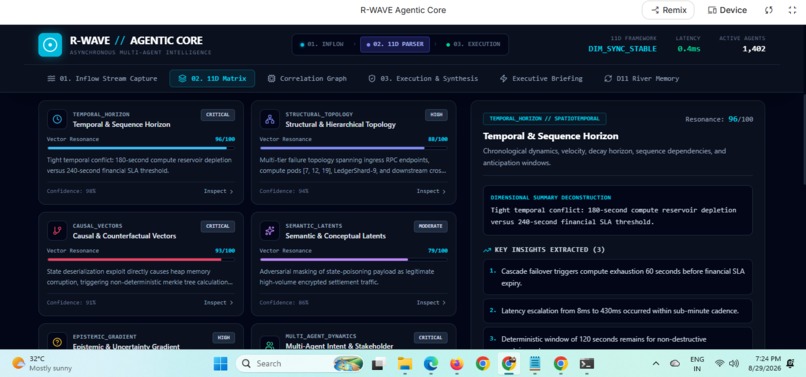Open the volume control in system tray
Image resolution: width=806 pixels, height=377 pixels.
pos(734,364)
